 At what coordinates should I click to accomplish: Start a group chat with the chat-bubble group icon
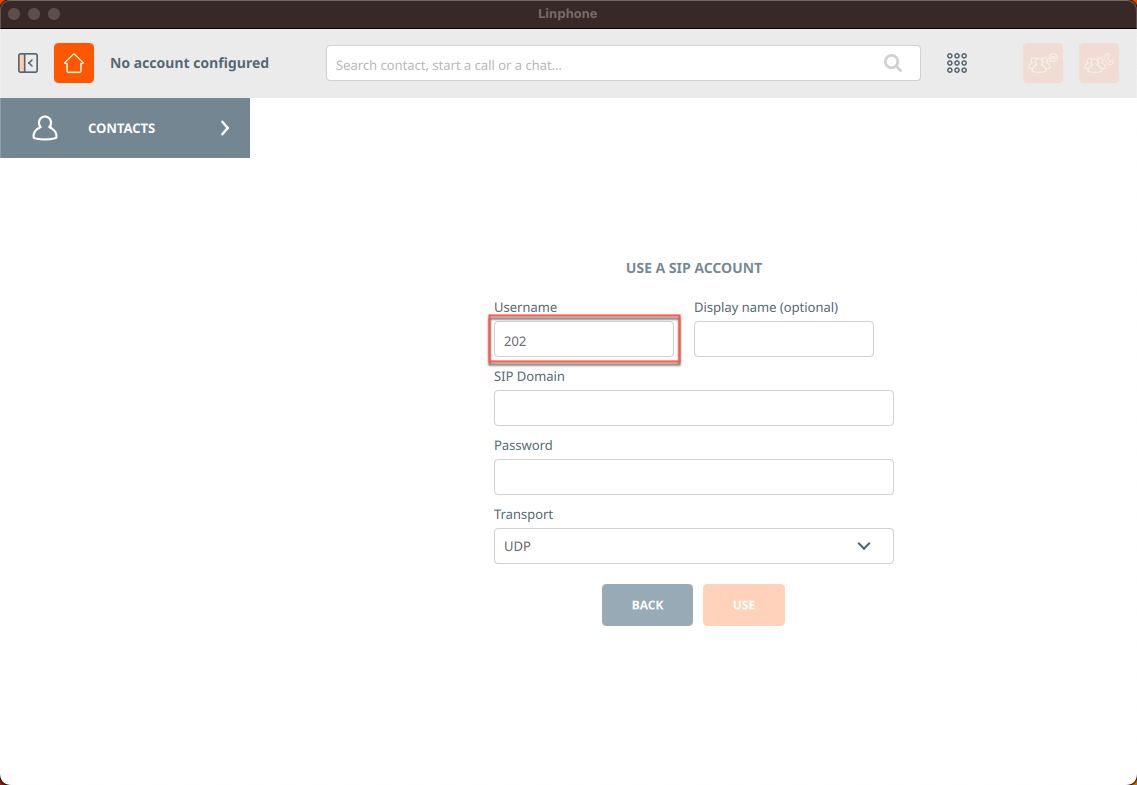click(x=1042, y=63)
